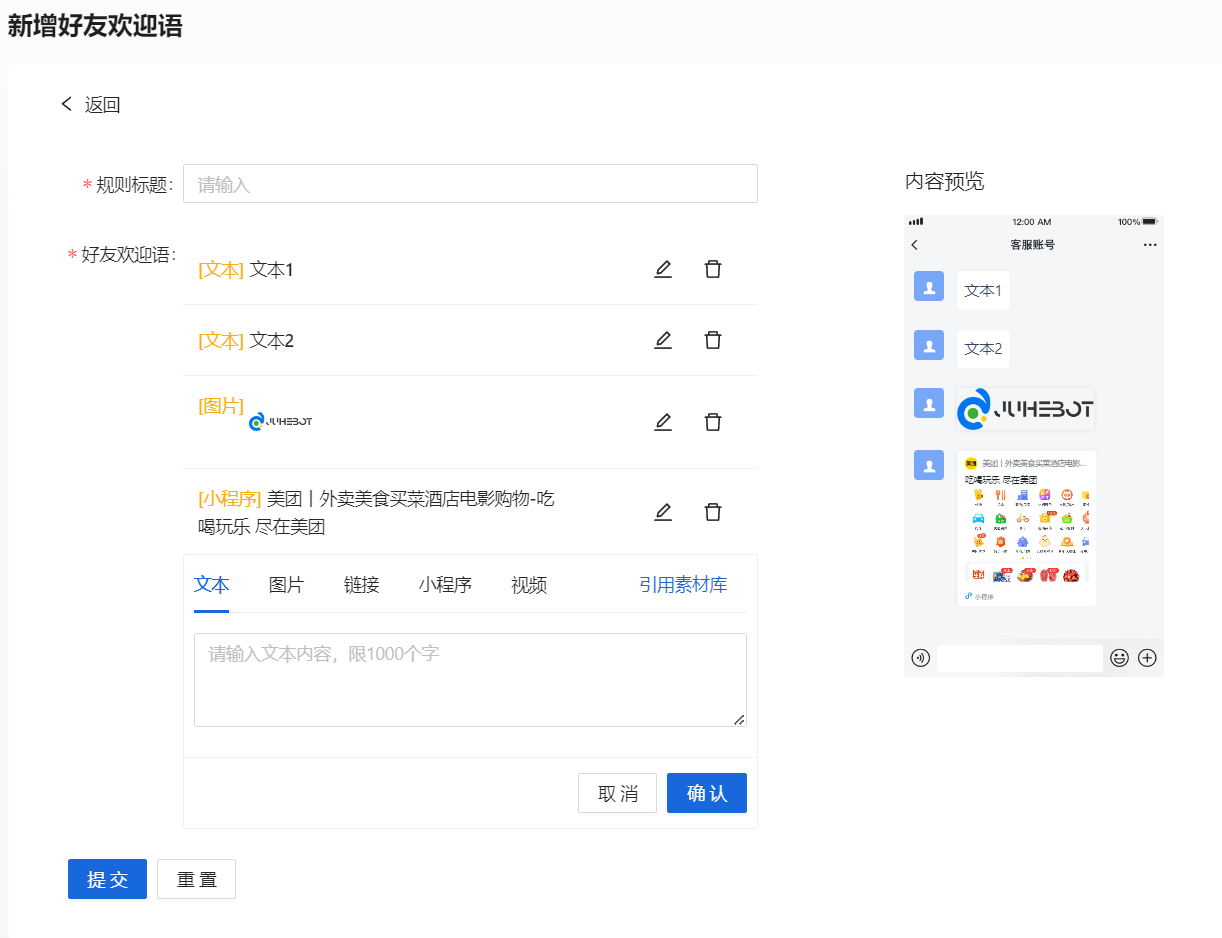Screen dimensions: 1222x938
Task: Delete the JUHEBOT image message
Action: click(x=713, y=422)
